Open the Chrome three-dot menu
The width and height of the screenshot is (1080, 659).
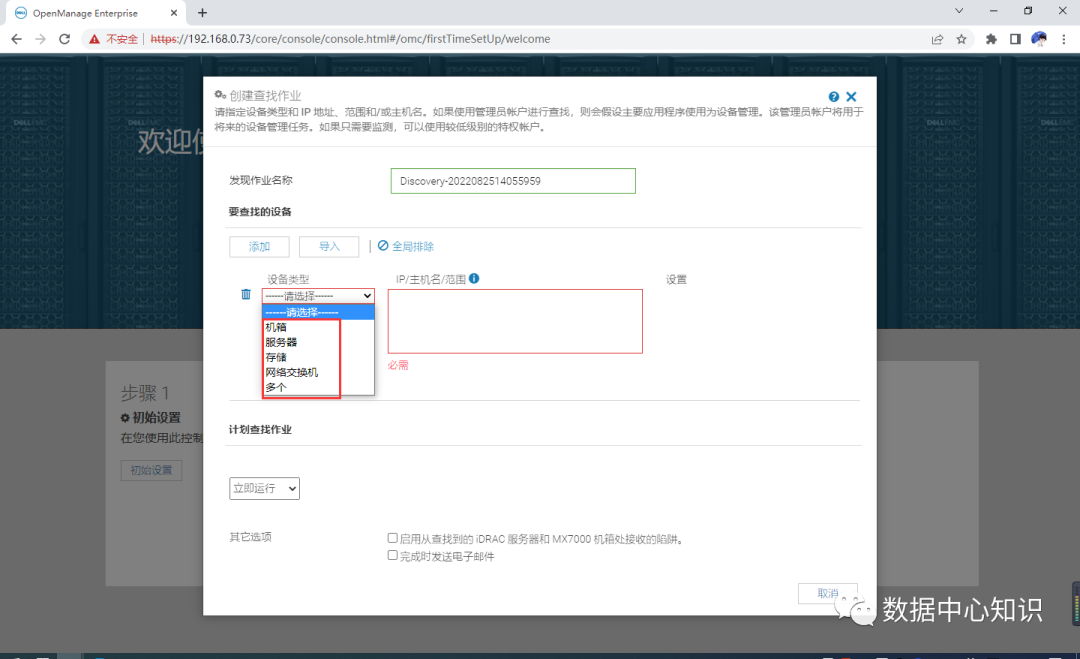1064,39
